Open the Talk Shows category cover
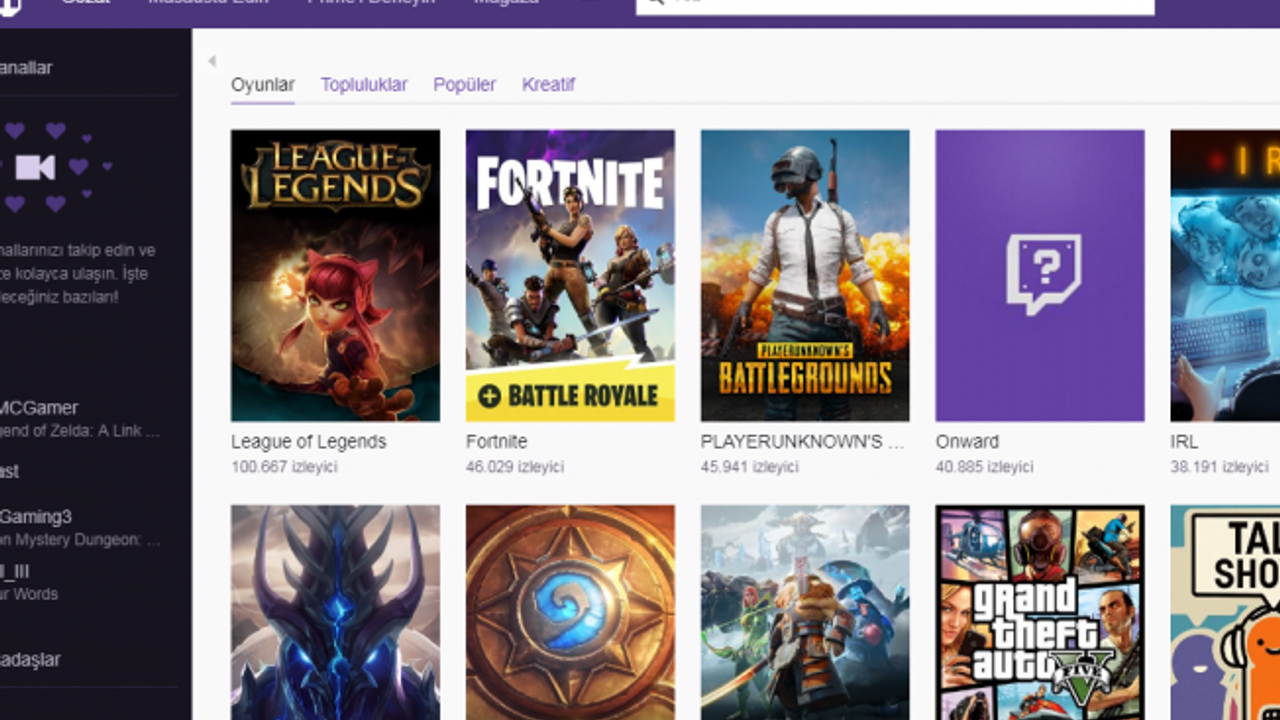Image resolution: width=1280 pixels, height=720 pixels. (1225, 612)
